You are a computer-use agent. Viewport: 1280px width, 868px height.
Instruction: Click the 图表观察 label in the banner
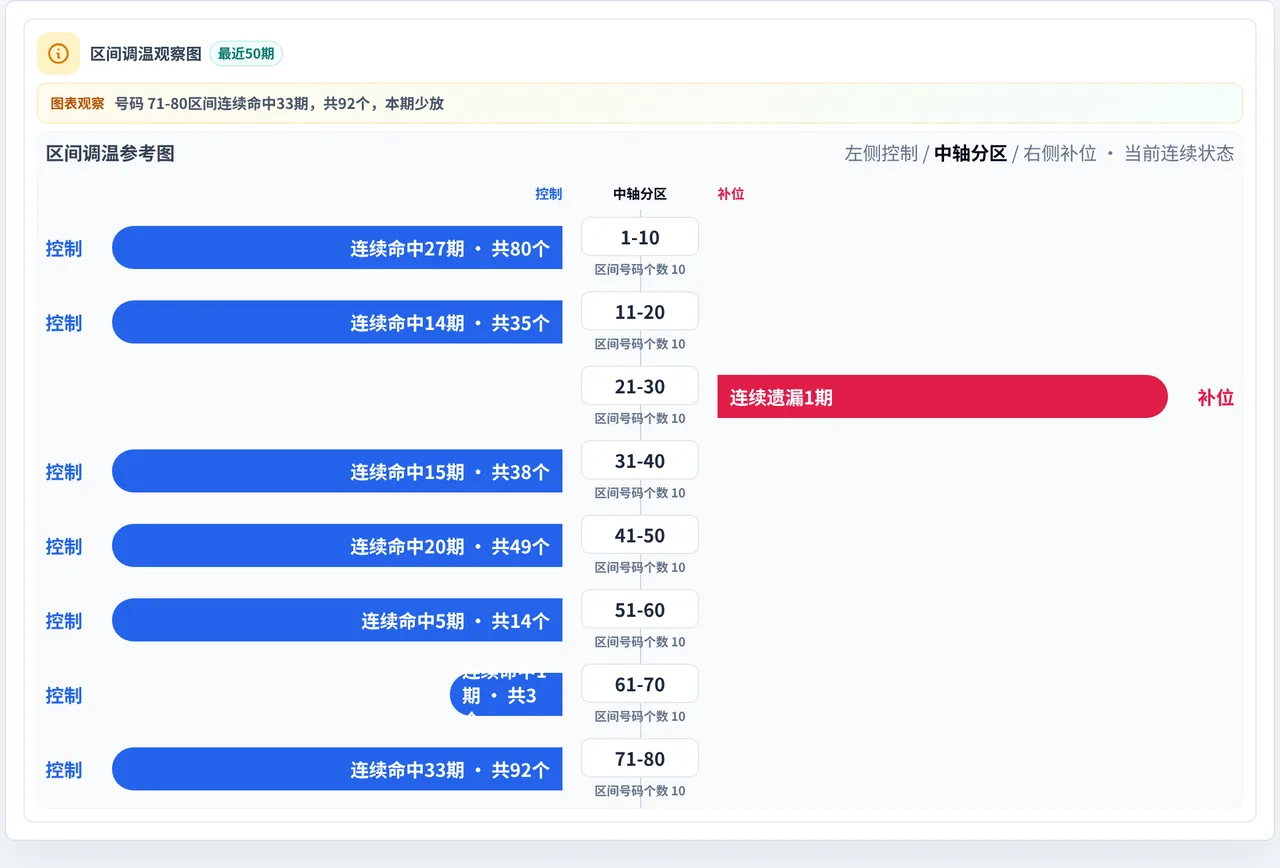pyautogui.click(x=77, y=103)
